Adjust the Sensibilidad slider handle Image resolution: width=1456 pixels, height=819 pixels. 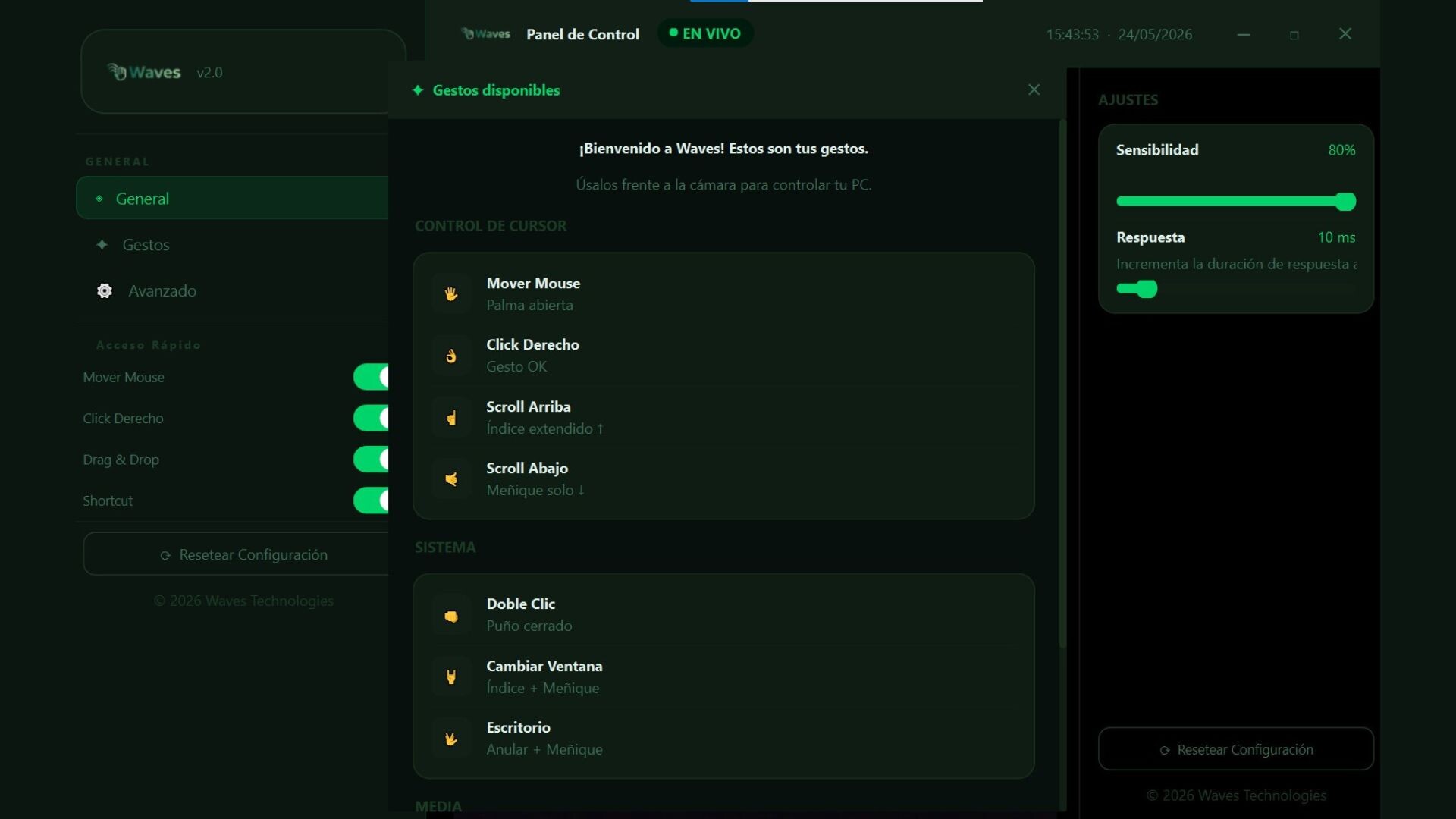tap(1346, 201)
